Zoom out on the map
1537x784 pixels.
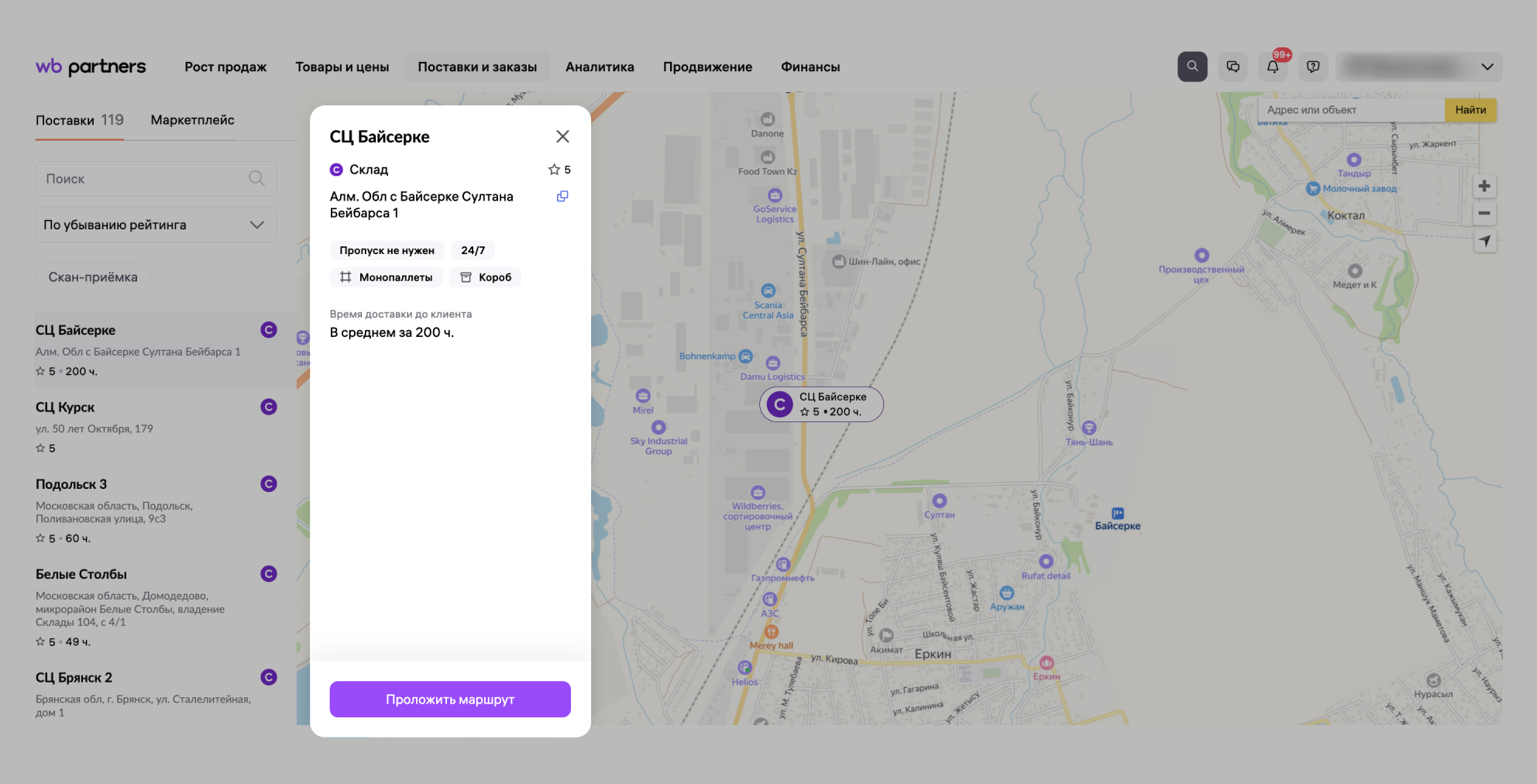[1484, 214]
